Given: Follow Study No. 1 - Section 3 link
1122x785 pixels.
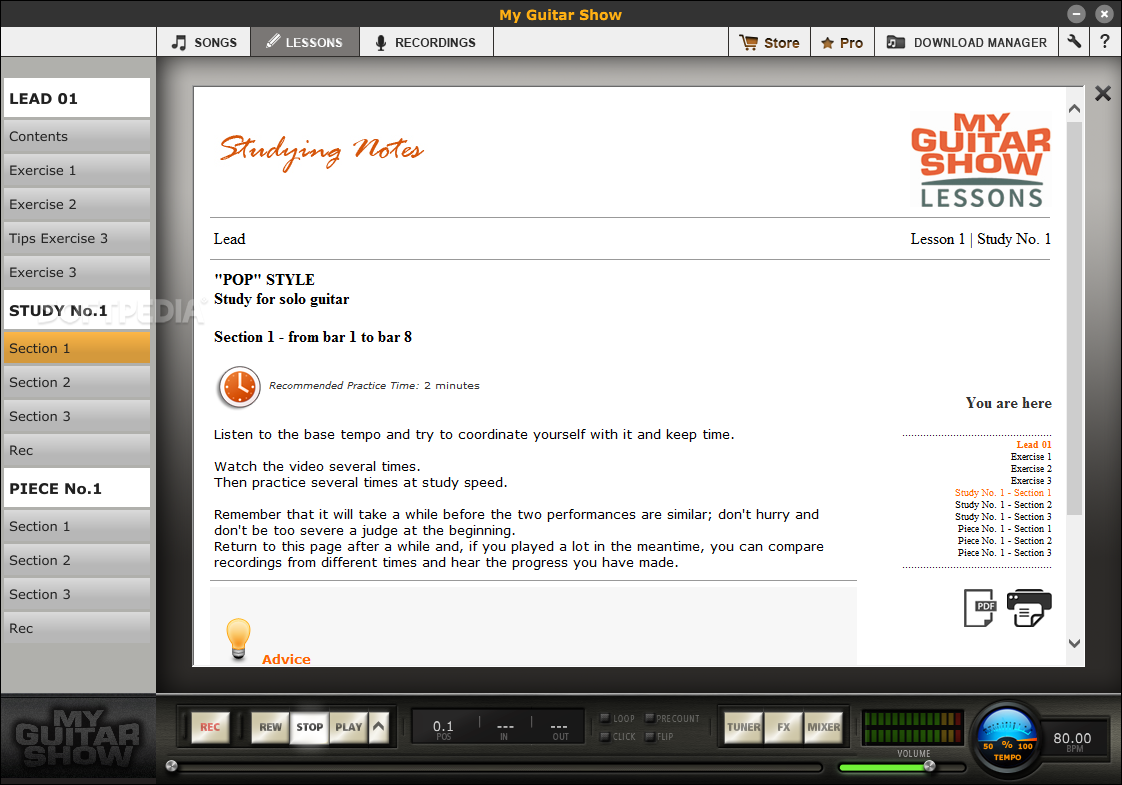Looking at the screenshot, I should tap(1003, 517).
